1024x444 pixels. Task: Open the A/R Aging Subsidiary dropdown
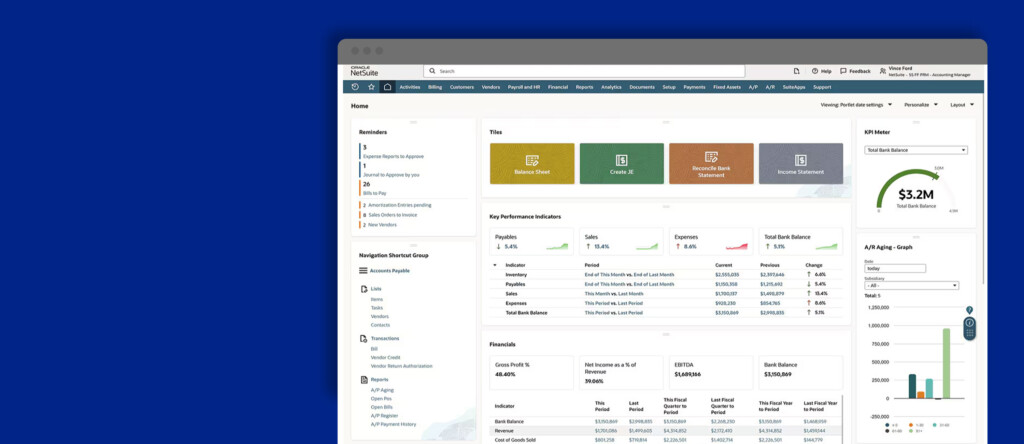(x=912, y=285)
